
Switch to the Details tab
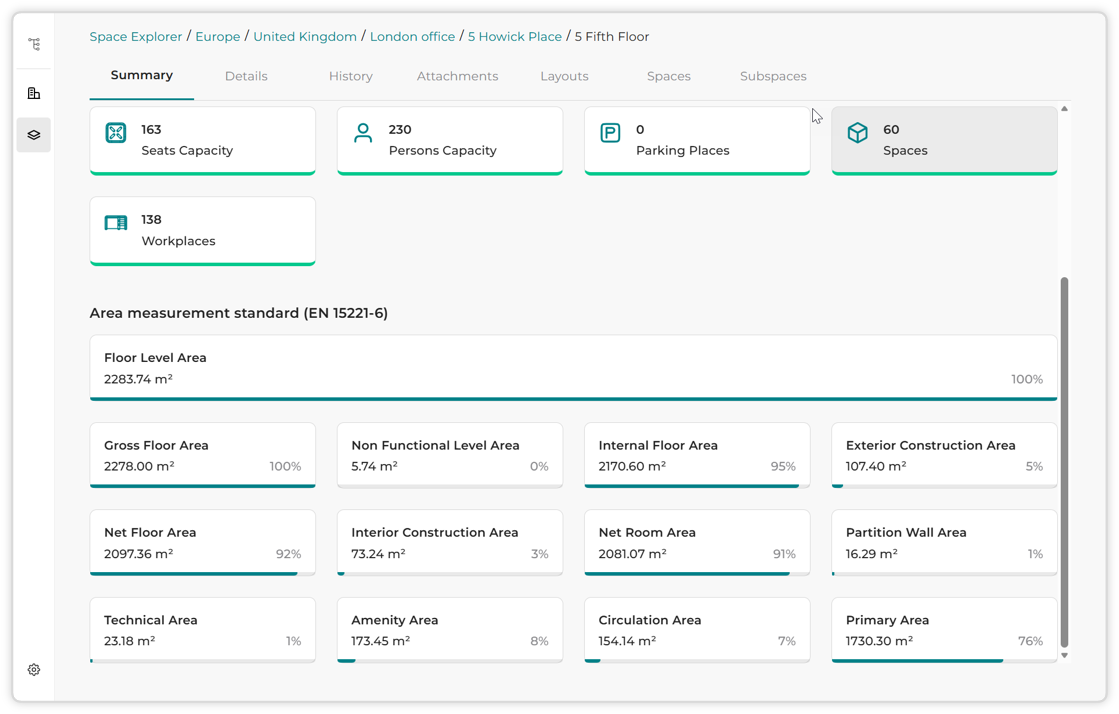point(246,76)
